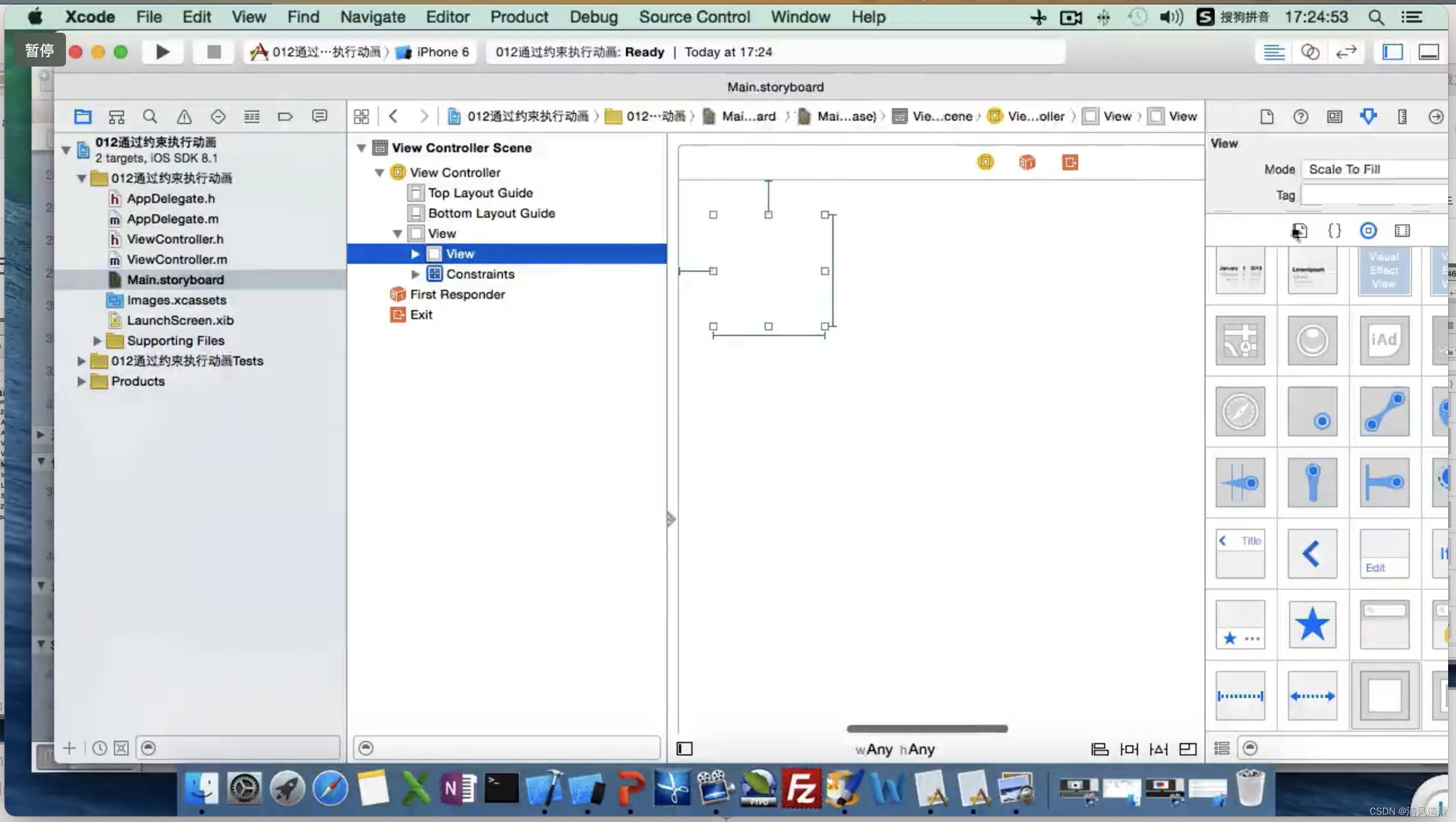Open the Test navigator diamond icon
This screenshot has width=1456, height=822.
[x=218, y=116]
